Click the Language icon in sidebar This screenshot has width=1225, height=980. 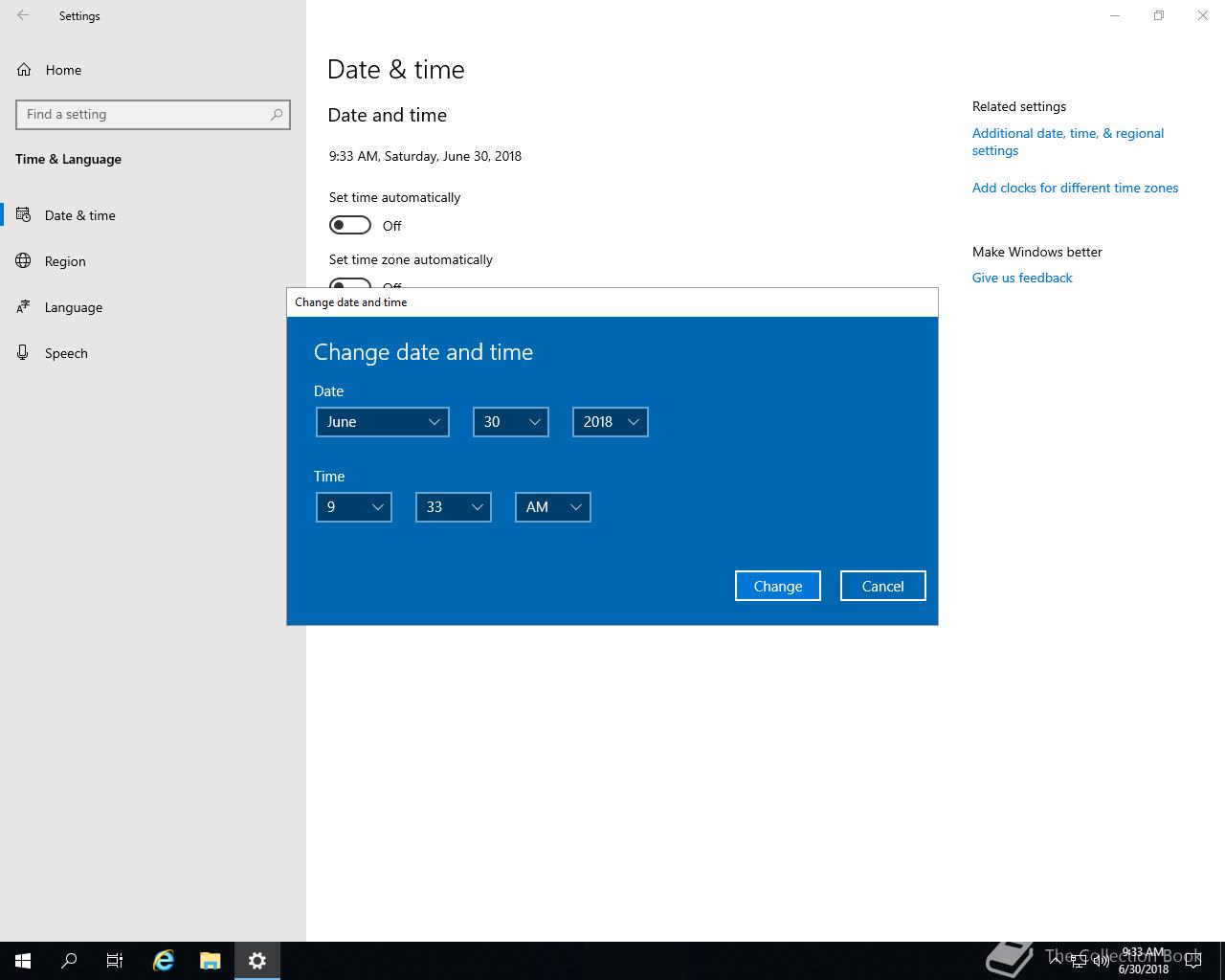(24, 306)
